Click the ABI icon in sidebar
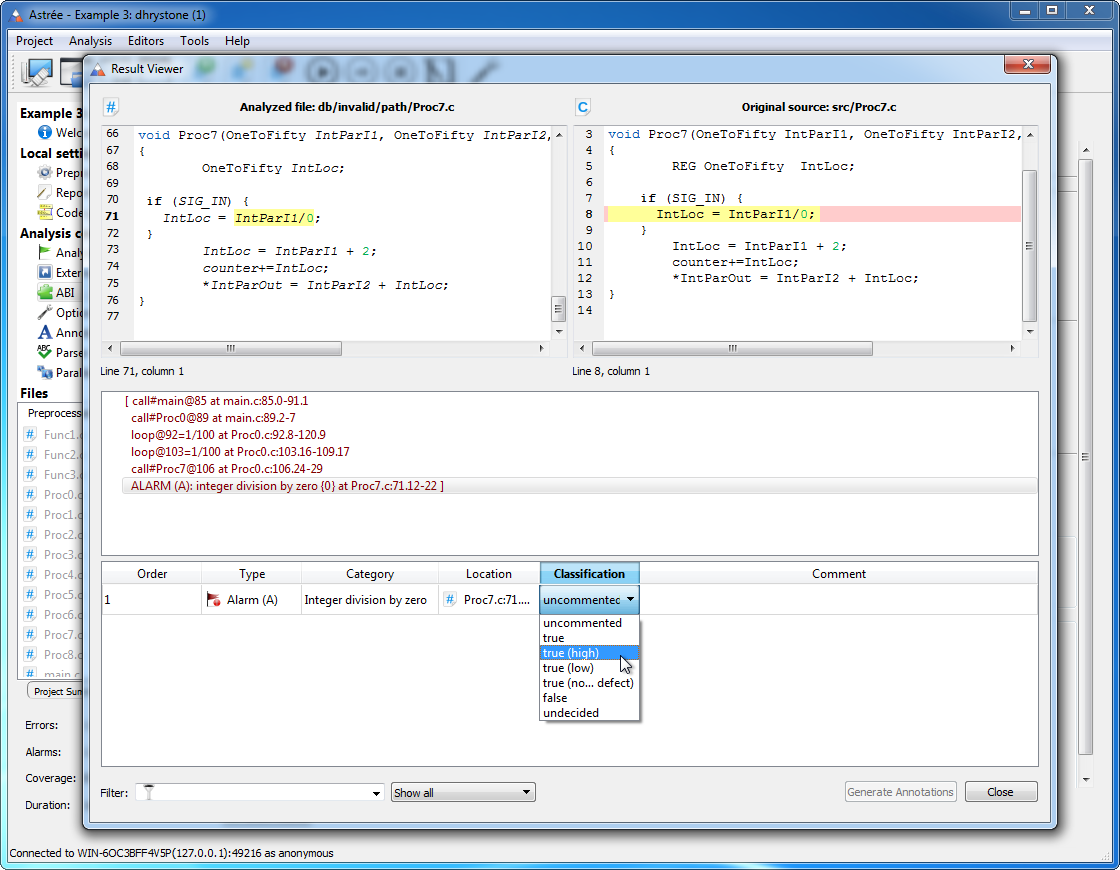 pyautogui.click(x=44, y=292)
